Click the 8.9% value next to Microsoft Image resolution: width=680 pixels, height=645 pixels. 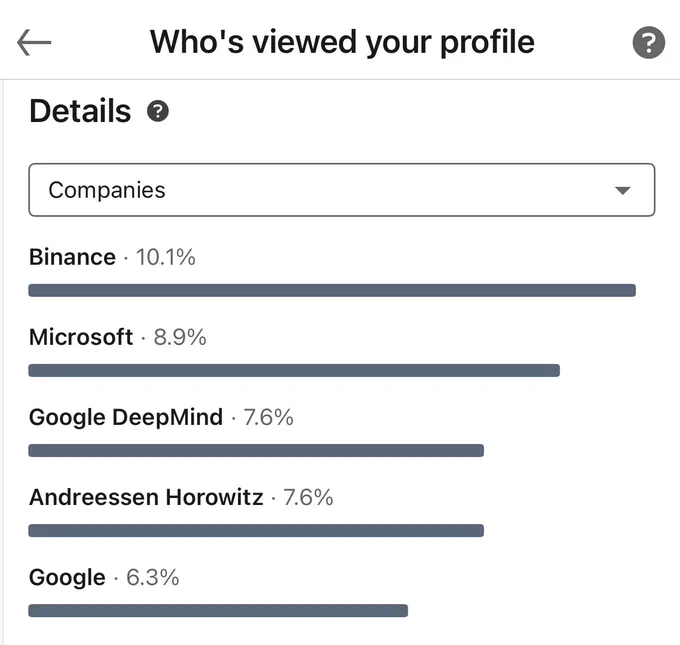tap(180, 337)
